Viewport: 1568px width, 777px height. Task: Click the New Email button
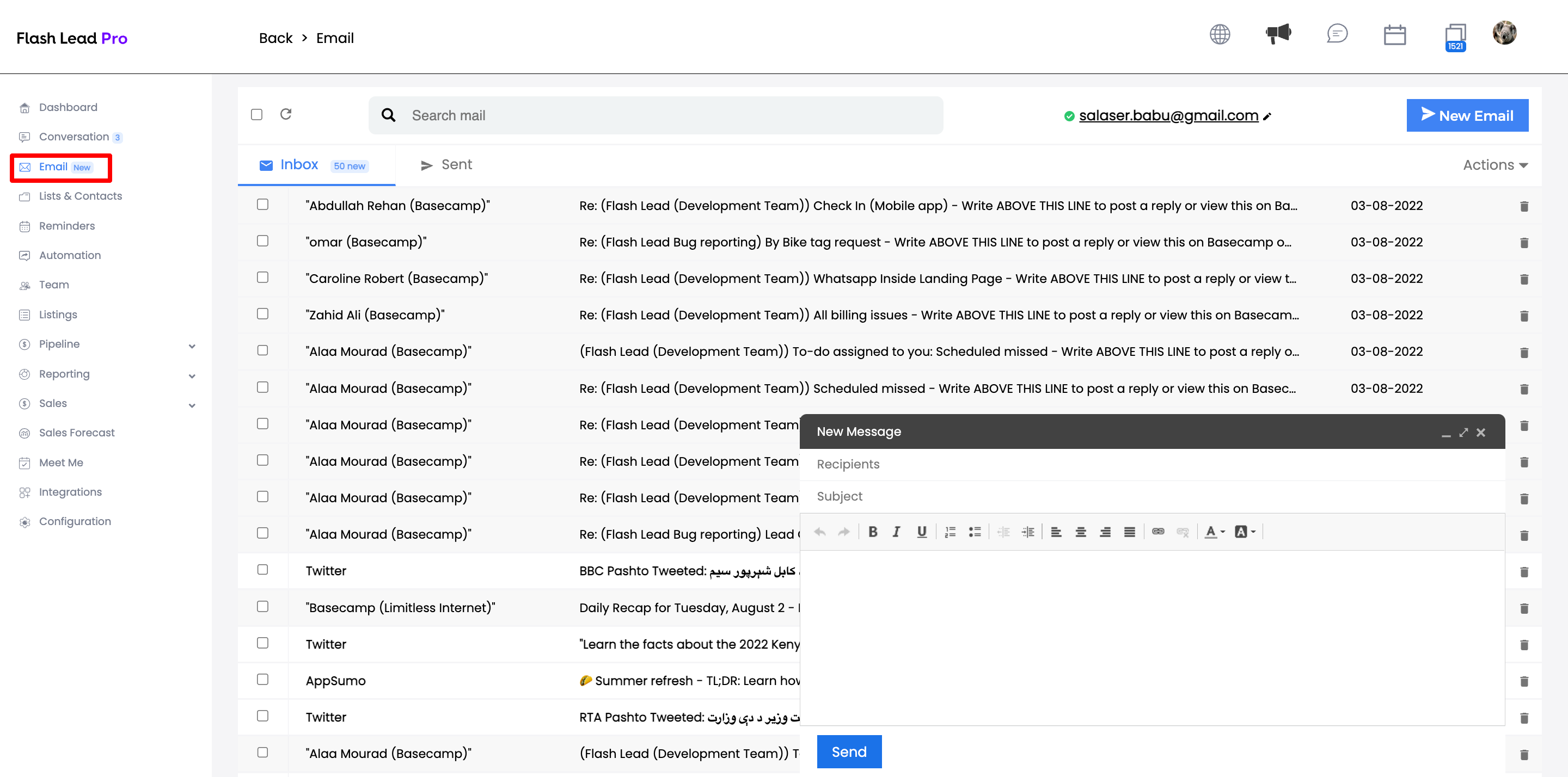click(x=1467, y=115)
